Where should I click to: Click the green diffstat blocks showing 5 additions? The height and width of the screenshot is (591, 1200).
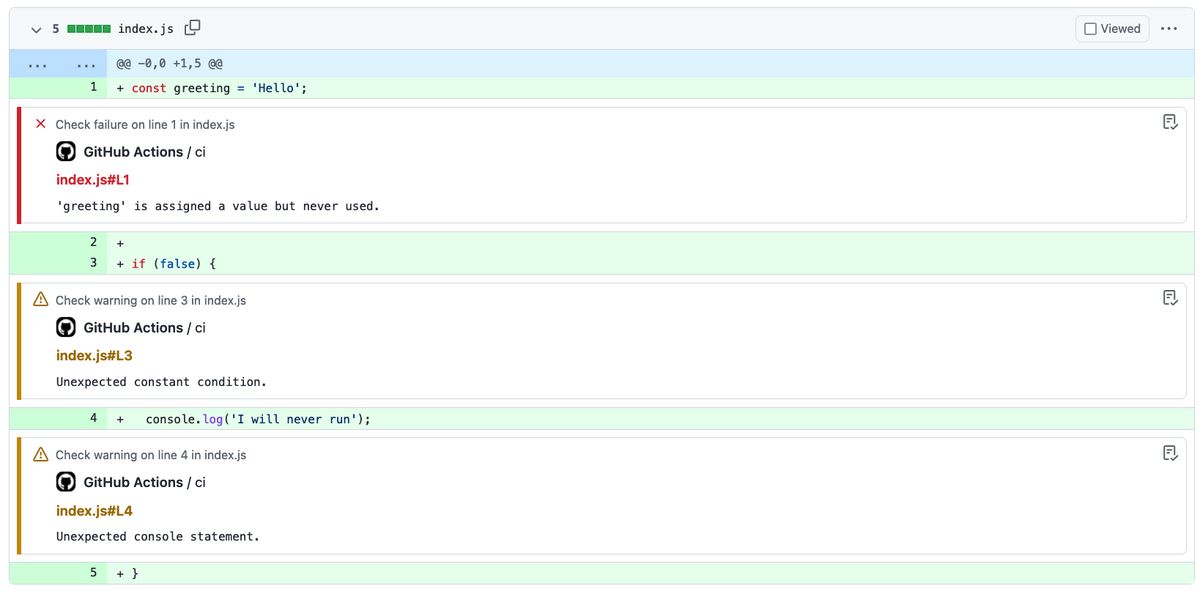click(89, 29)
